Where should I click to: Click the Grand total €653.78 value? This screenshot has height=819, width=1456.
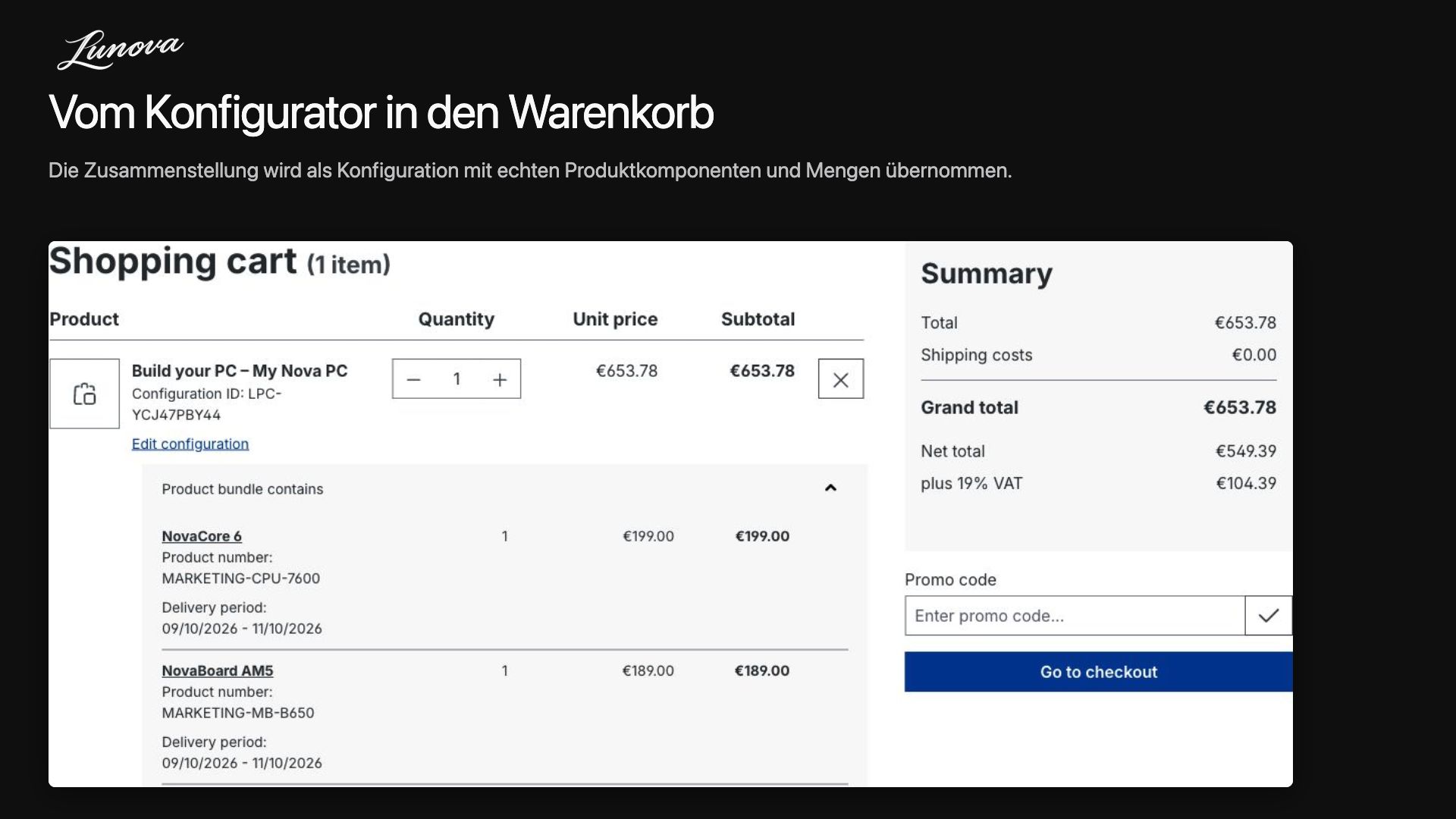(x=1240, y=407)
